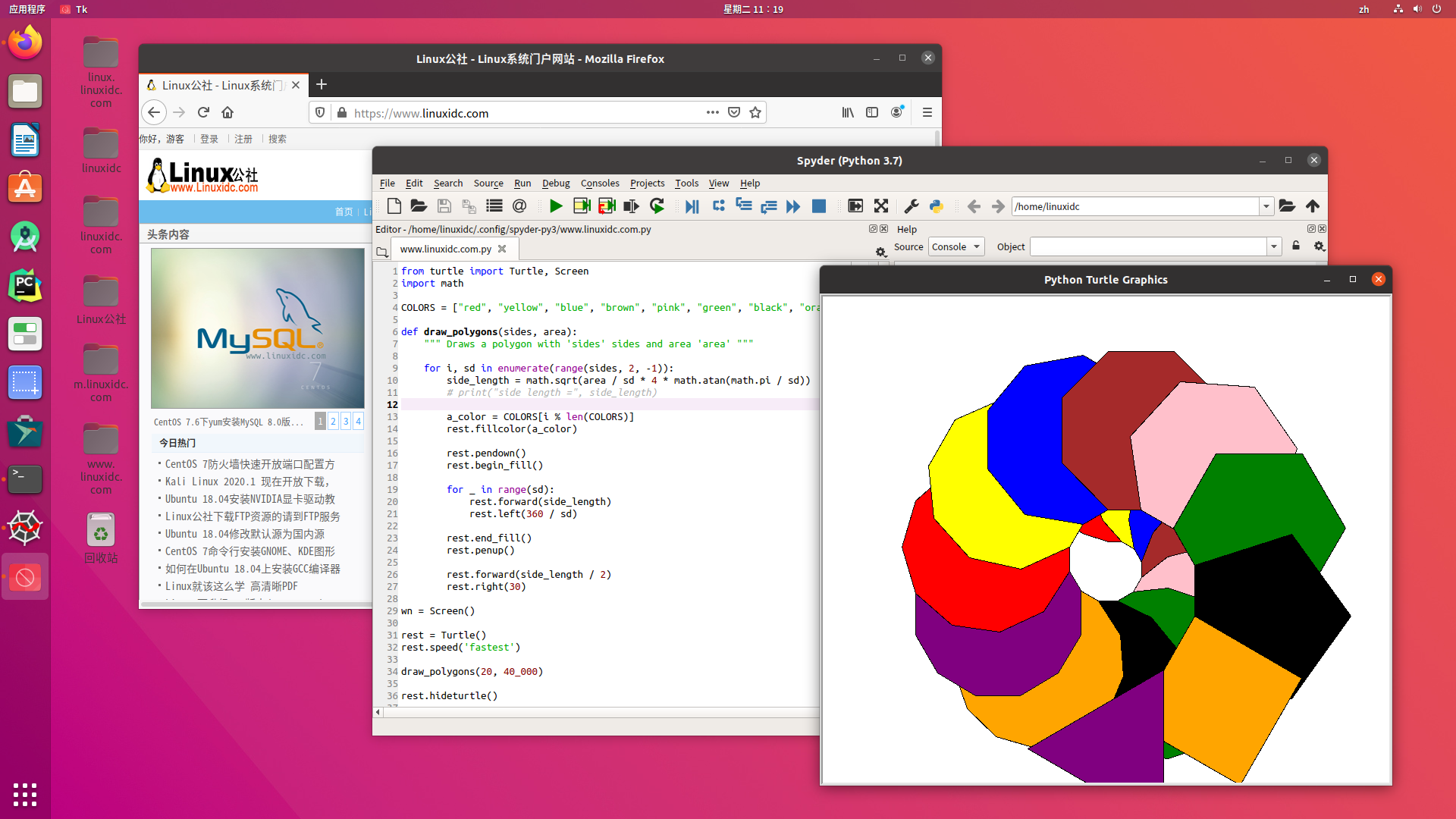Open a file in Spyder
Viewport: 1456px width, 819px height.
(x=418, y=206)
